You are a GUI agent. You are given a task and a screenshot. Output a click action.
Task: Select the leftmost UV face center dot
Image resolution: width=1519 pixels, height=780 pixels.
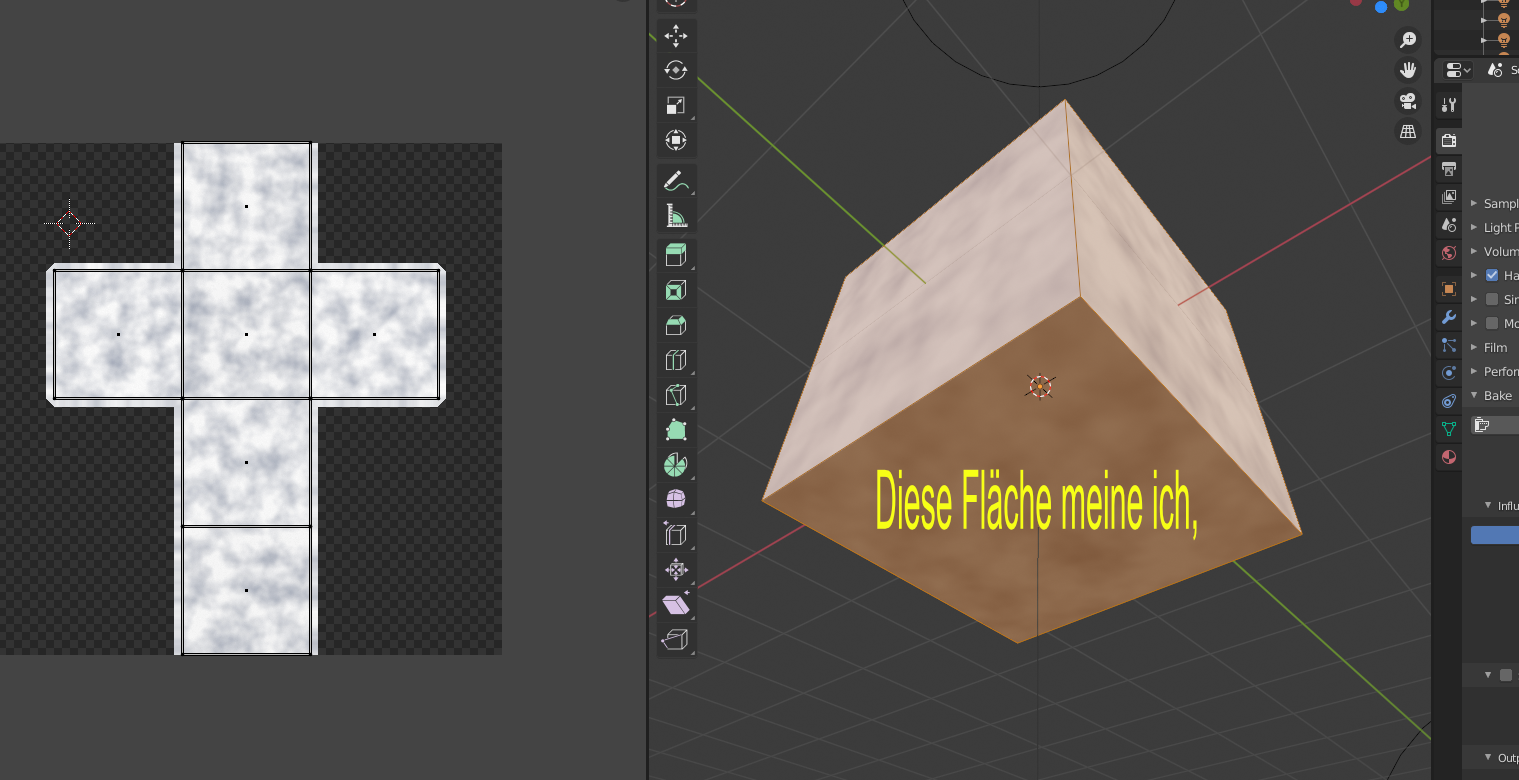118,334
